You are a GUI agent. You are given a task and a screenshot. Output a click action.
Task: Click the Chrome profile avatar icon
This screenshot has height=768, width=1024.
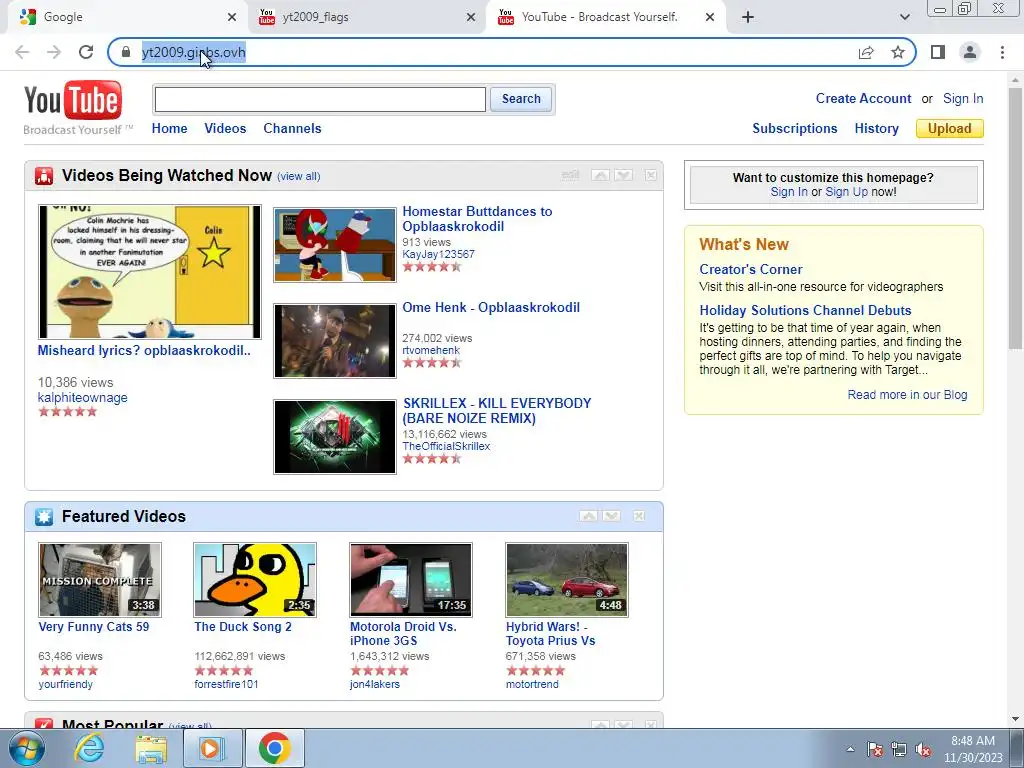coord(970,52)
